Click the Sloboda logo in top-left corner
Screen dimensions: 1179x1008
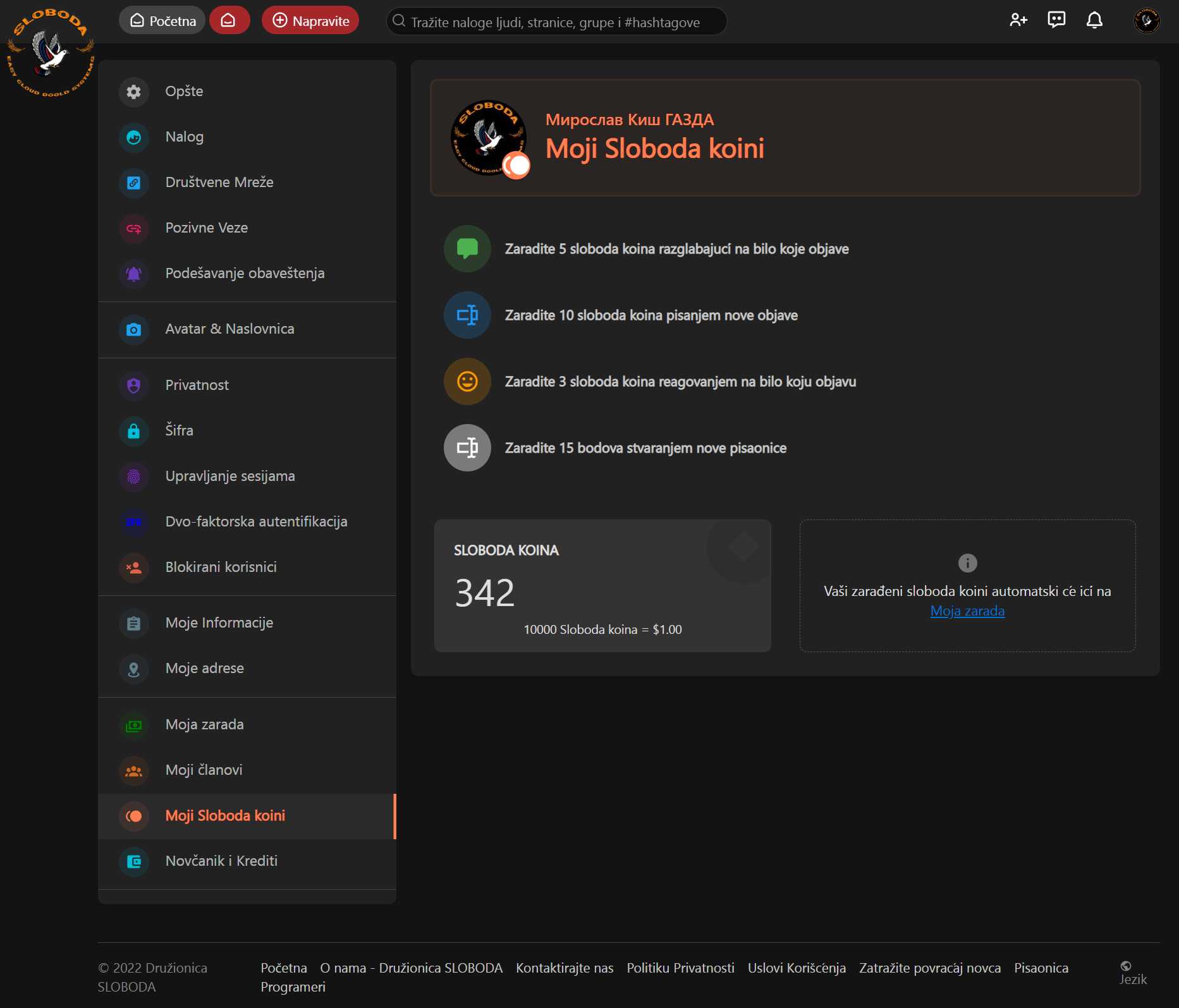51,52
